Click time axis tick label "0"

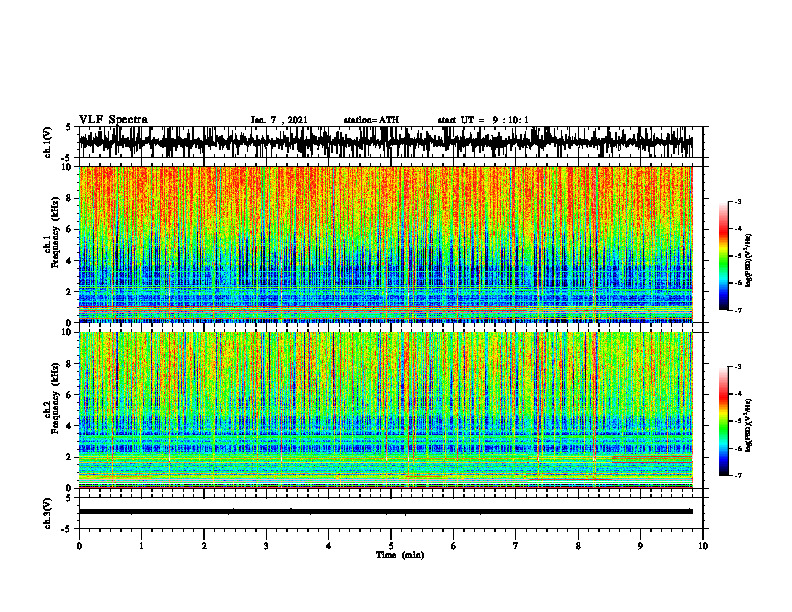(x=79, y=546)
